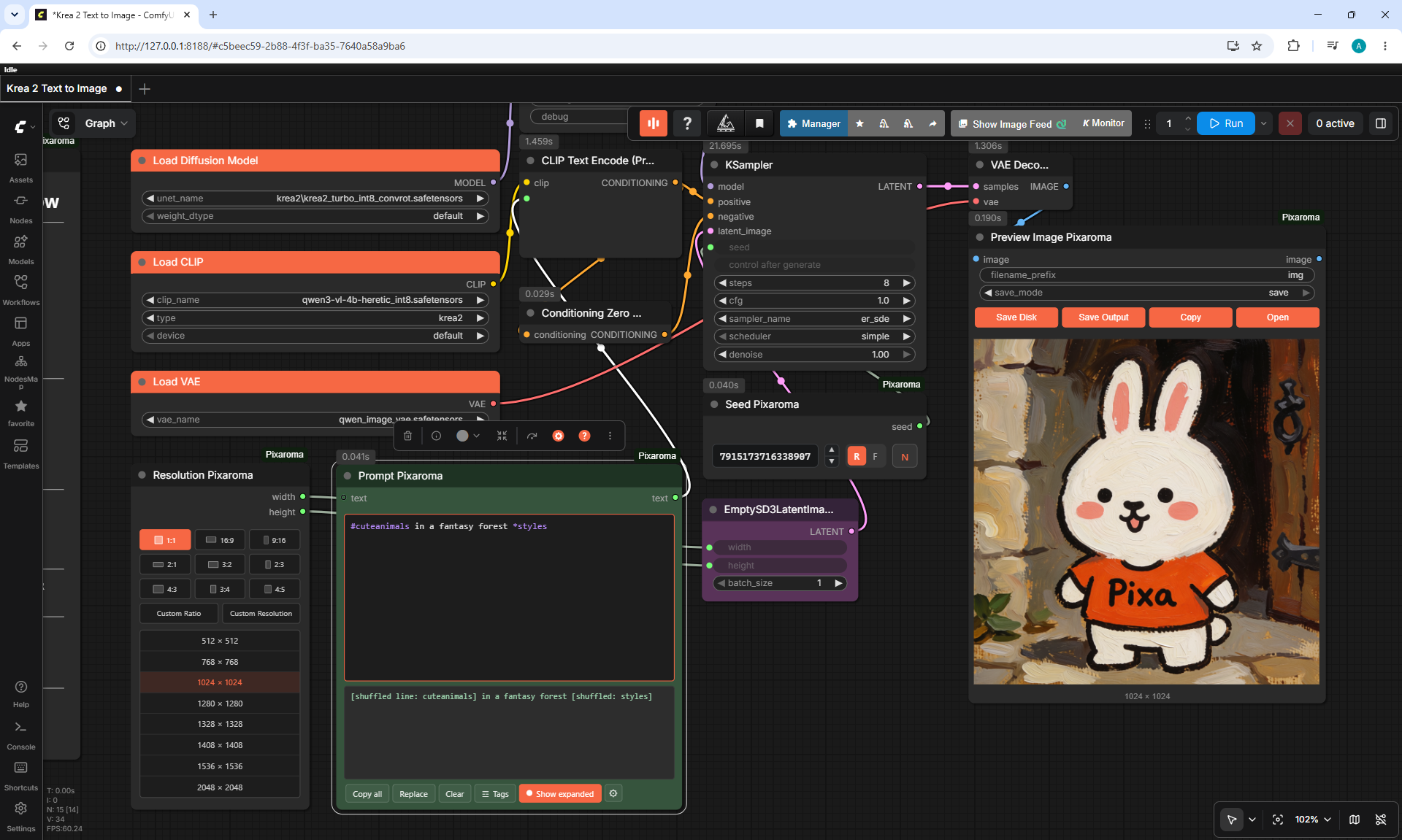
Task: Show node info from selection toolbar
Action: pyautogui.click(x=436, y=436)
